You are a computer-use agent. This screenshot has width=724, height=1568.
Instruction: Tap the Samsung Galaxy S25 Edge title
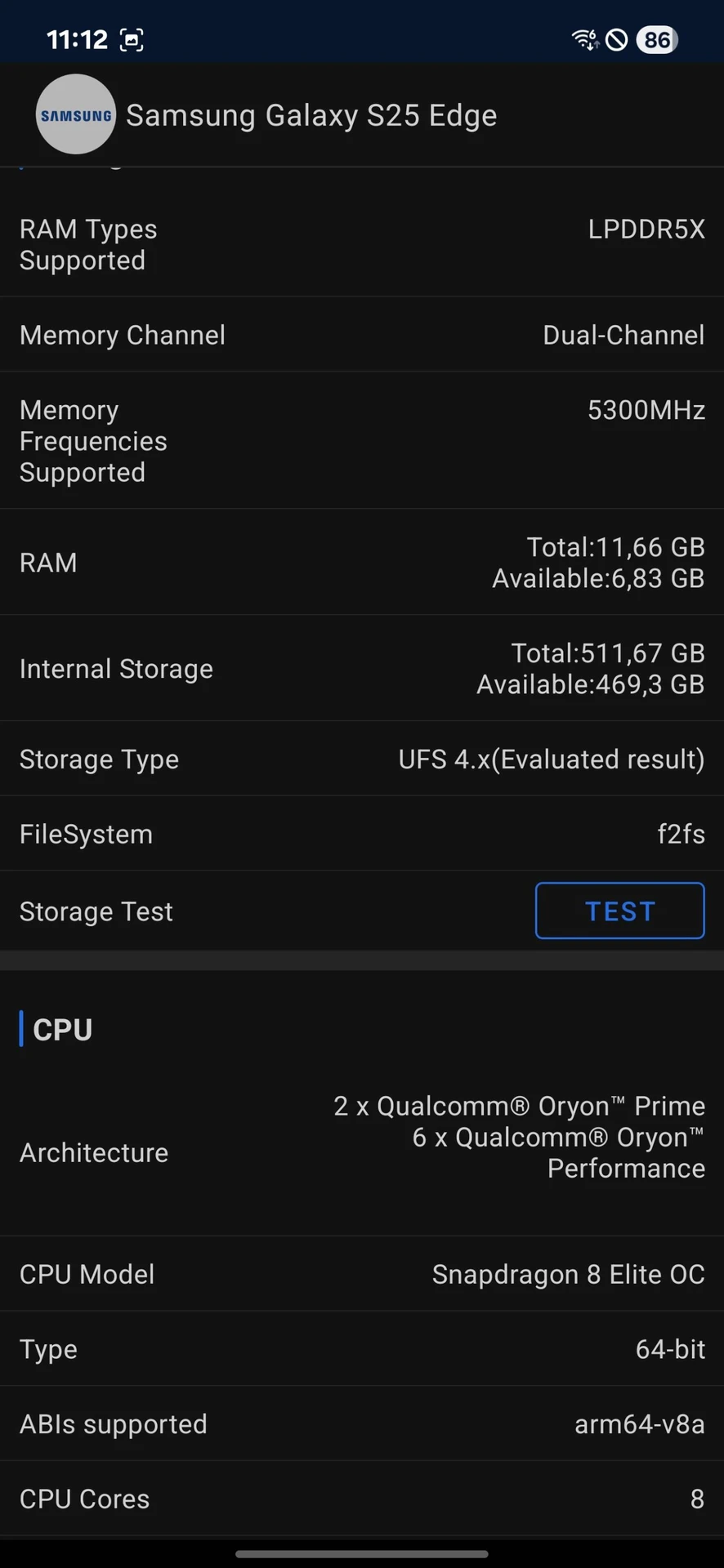click(x=311, y=116)
